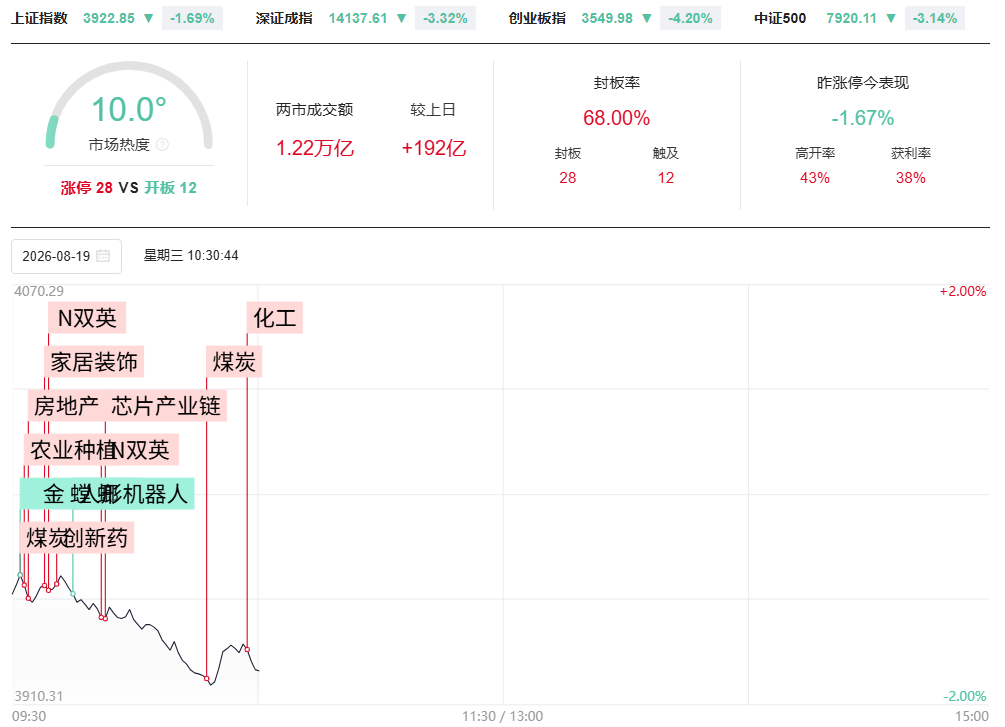This screenshot has width=1005, height=727.
Task: Open the 创新药 sector tag
Action: click(x=97, y=538)
